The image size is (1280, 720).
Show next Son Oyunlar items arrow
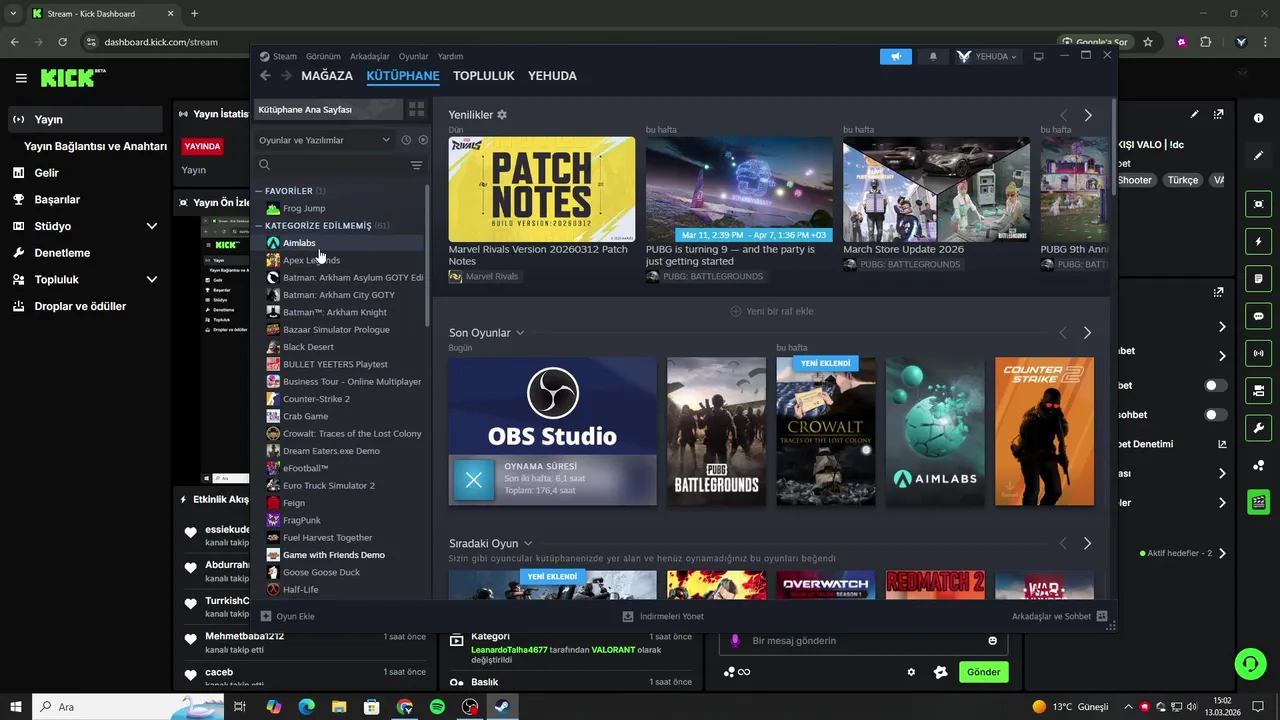pos(1087,332)
